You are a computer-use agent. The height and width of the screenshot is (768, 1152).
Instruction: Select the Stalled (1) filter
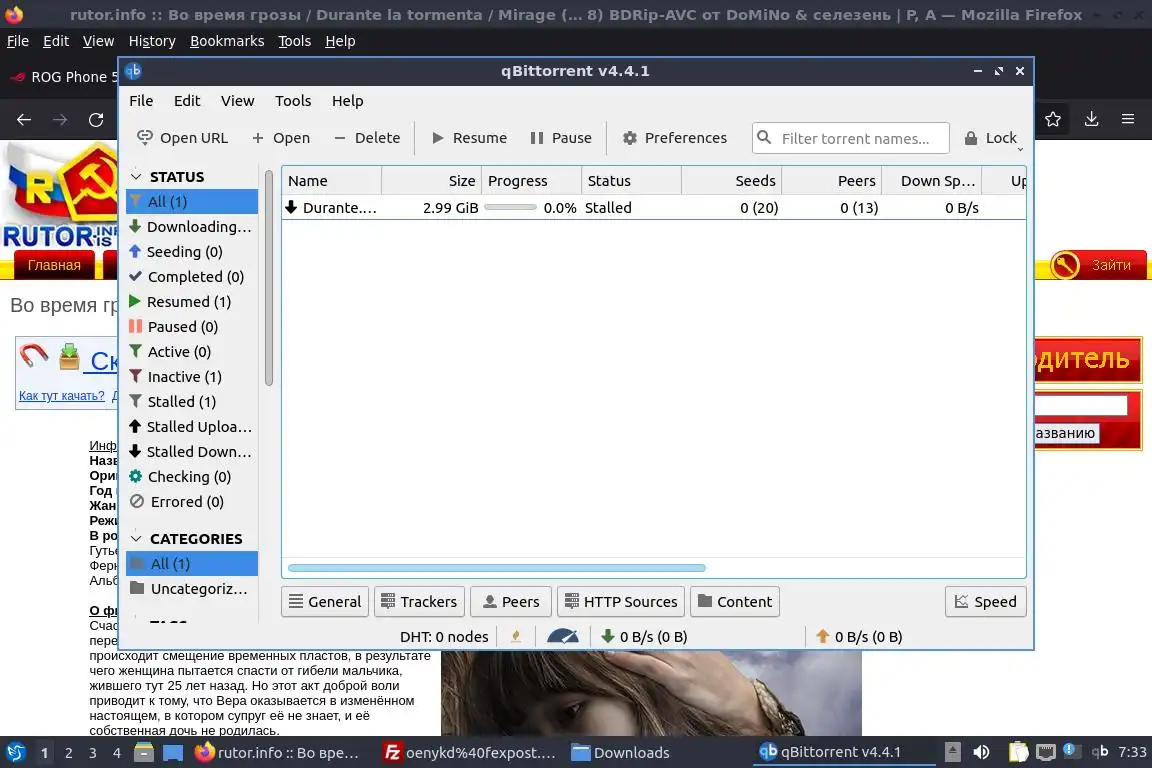click(192, 401)
